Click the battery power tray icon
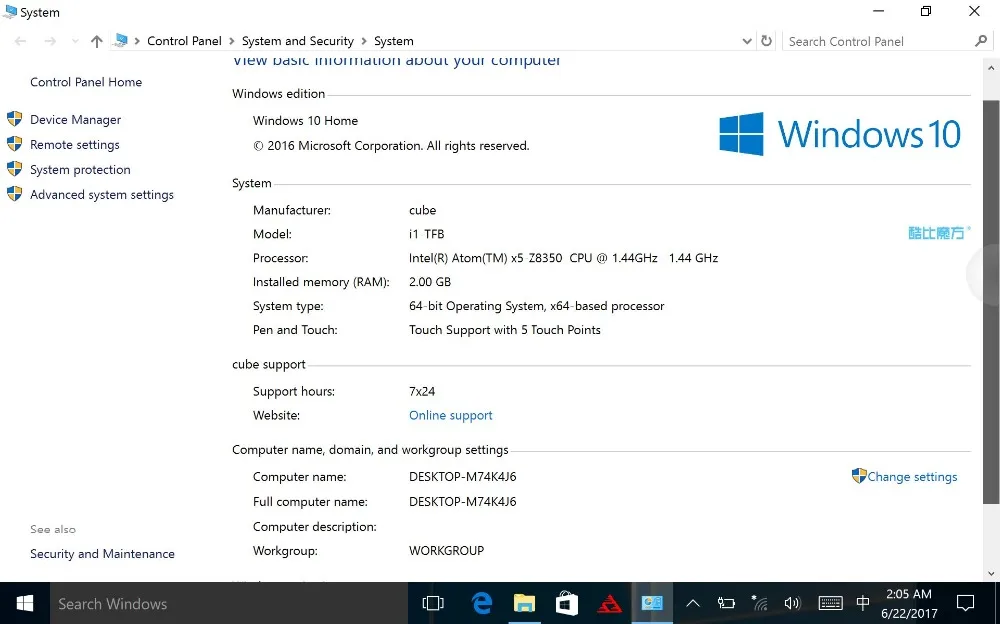 [x=726, y=603]
